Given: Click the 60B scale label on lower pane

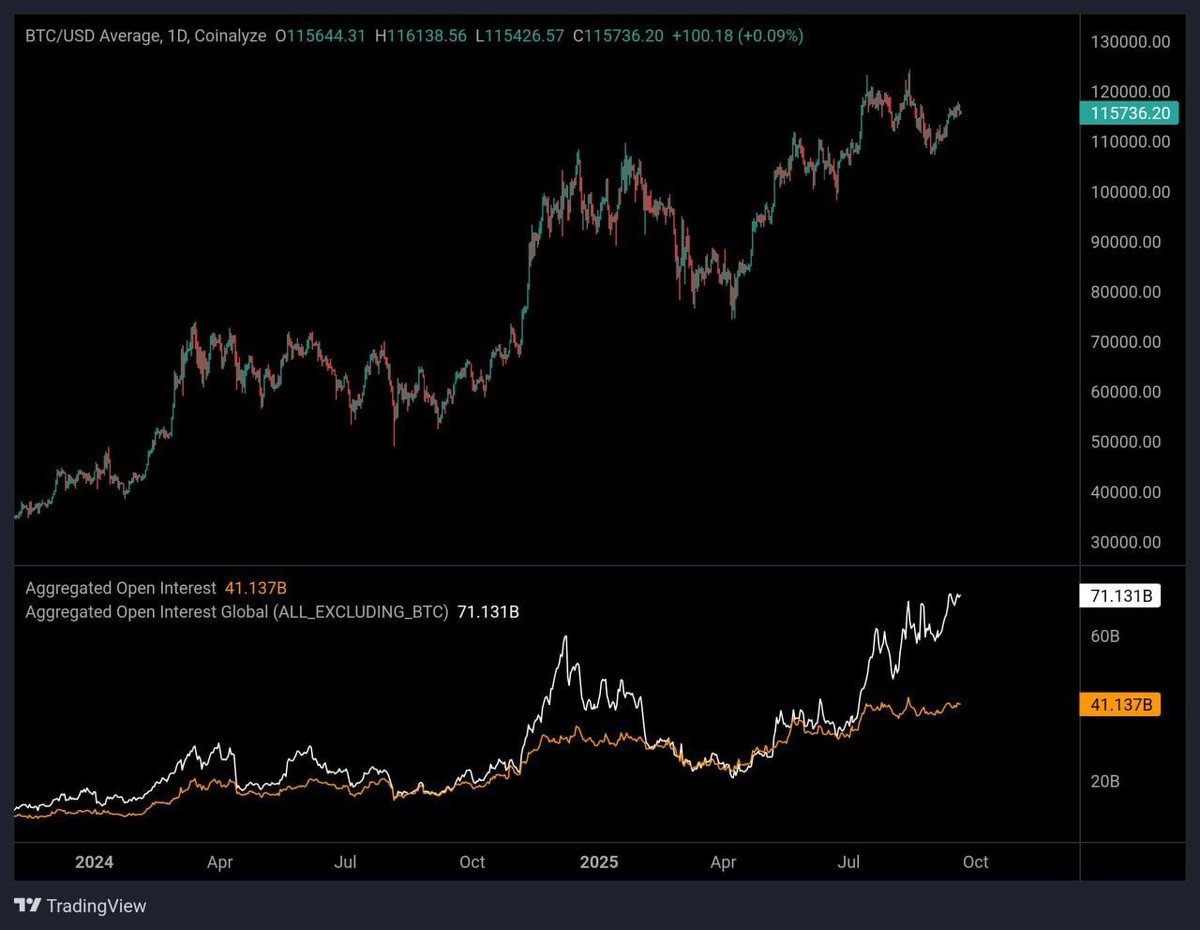Looking at the screenshot, I should pos(1105,636).
